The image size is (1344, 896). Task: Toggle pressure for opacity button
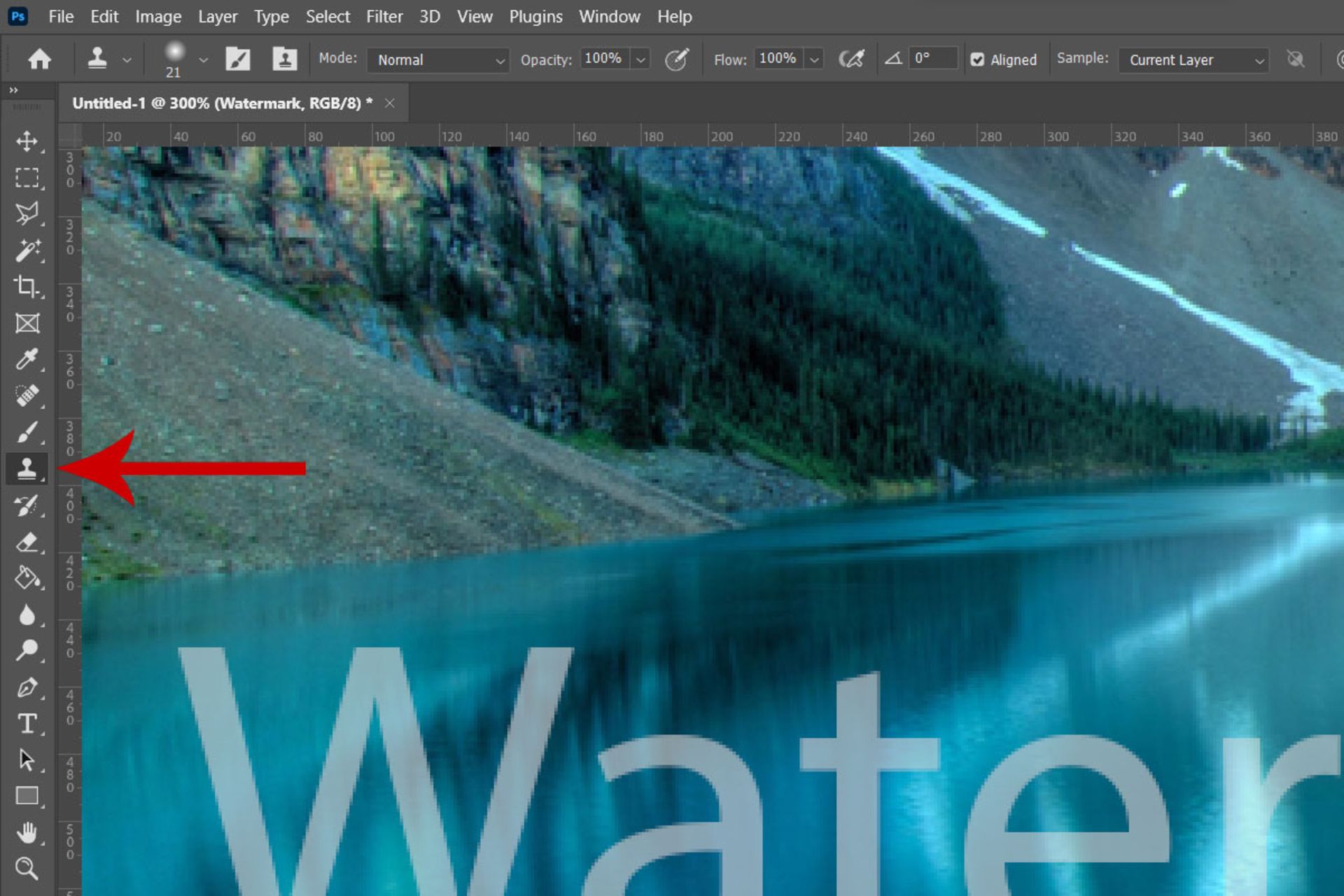click(677, 59)
